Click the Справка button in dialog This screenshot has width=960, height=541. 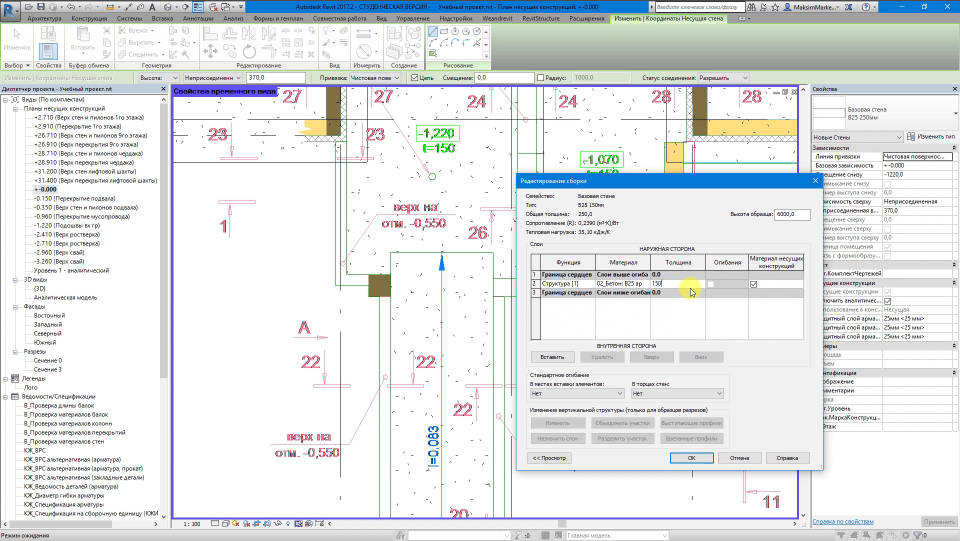coord(787,458)
